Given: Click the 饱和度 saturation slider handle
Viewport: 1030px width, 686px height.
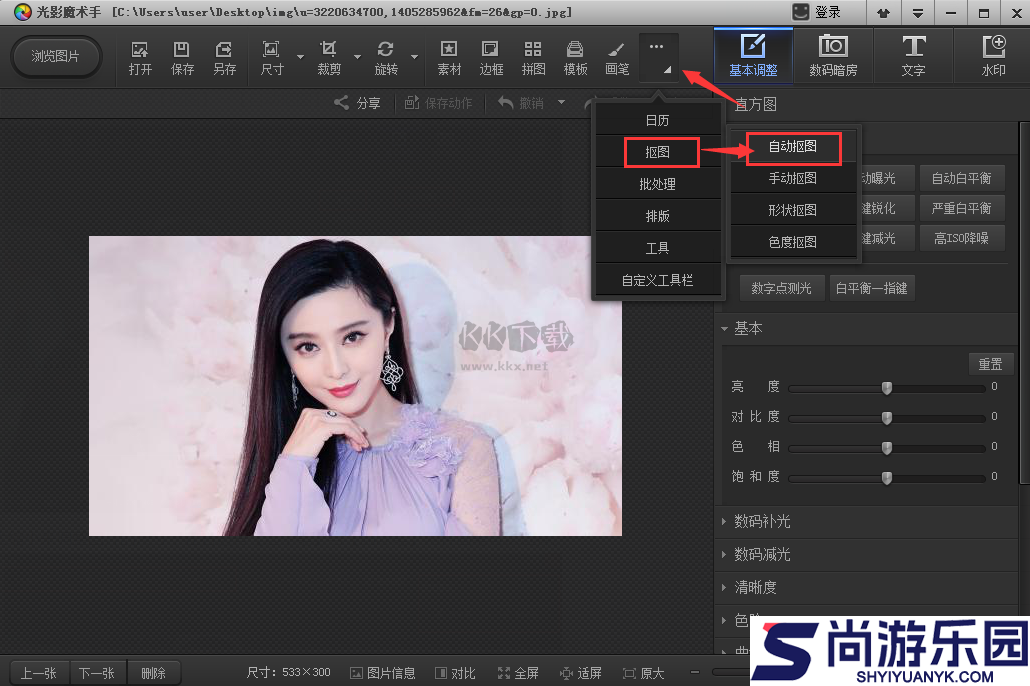Looking at the screenshot, I should (x=887, y=478).
